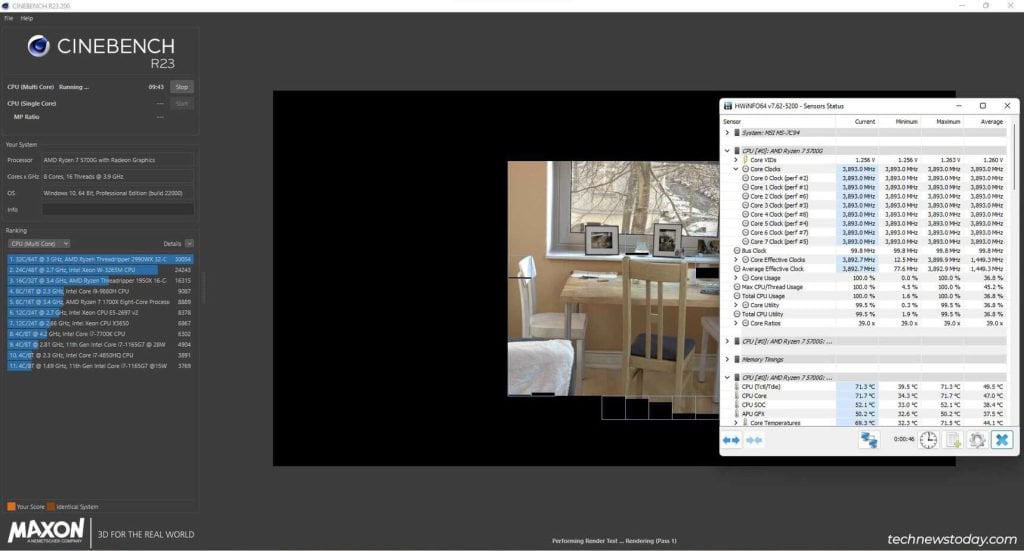The image size is (1024, 551).
Task: Select the Xeon CPU E5-2697 v2 ranking entry
Action: click(x=100, y=313)
